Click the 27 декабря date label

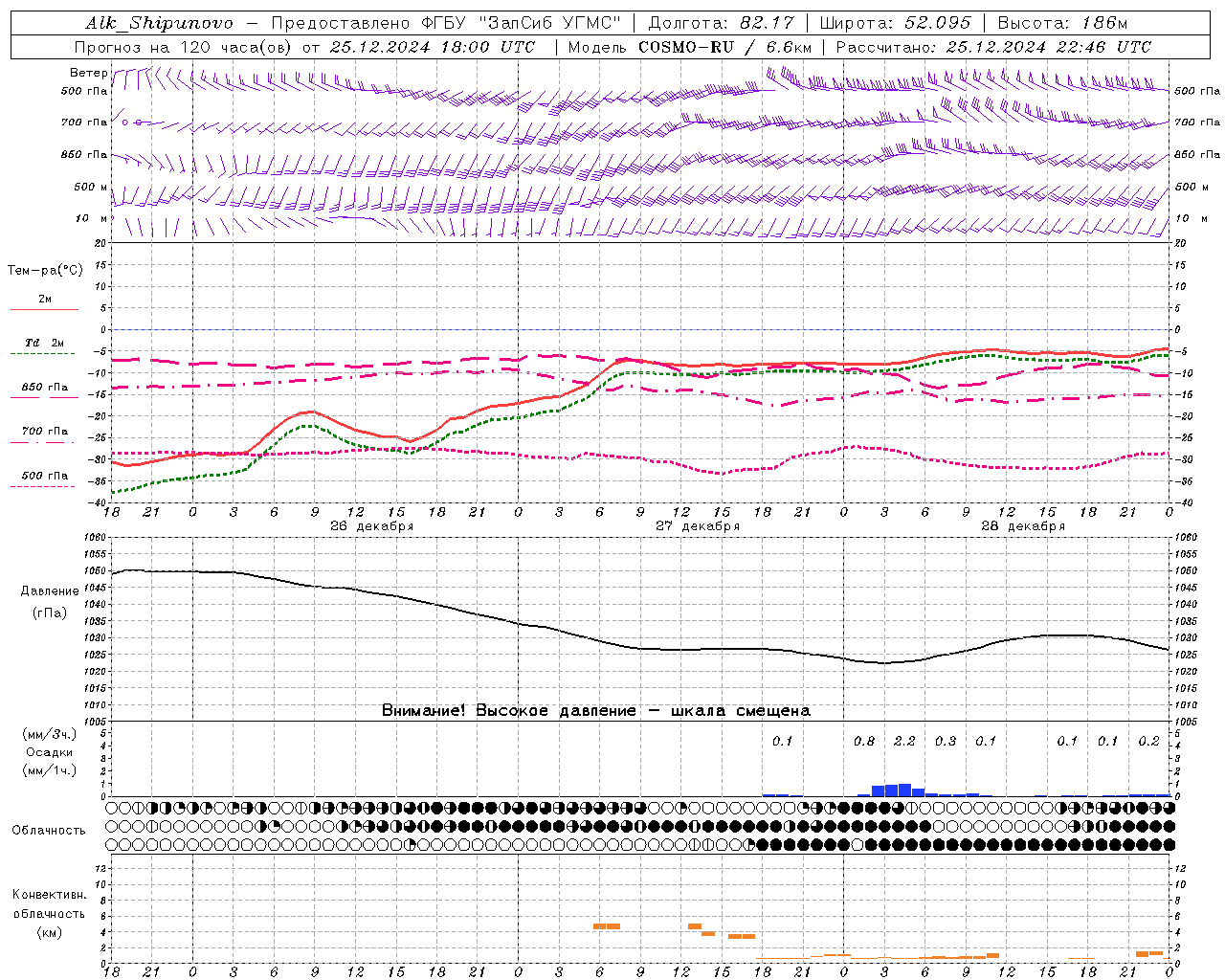pyautogui.click(x=698, y=526)
